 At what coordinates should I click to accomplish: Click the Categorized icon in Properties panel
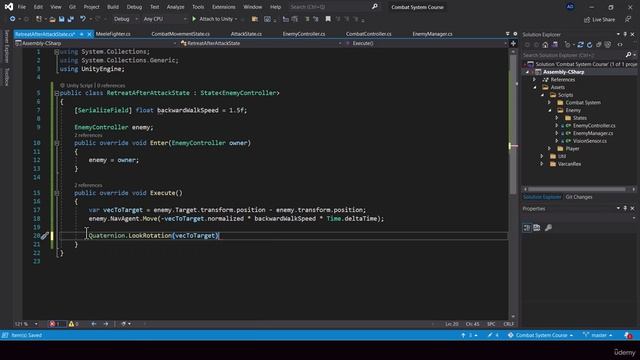(527, 228)
